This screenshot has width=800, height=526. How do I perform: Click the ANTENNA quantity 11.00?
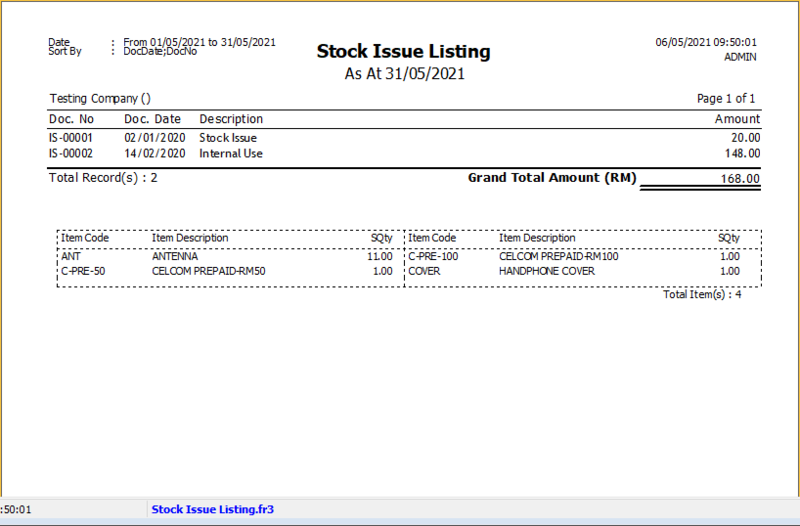pyautogui.click(x=380, y=256)
